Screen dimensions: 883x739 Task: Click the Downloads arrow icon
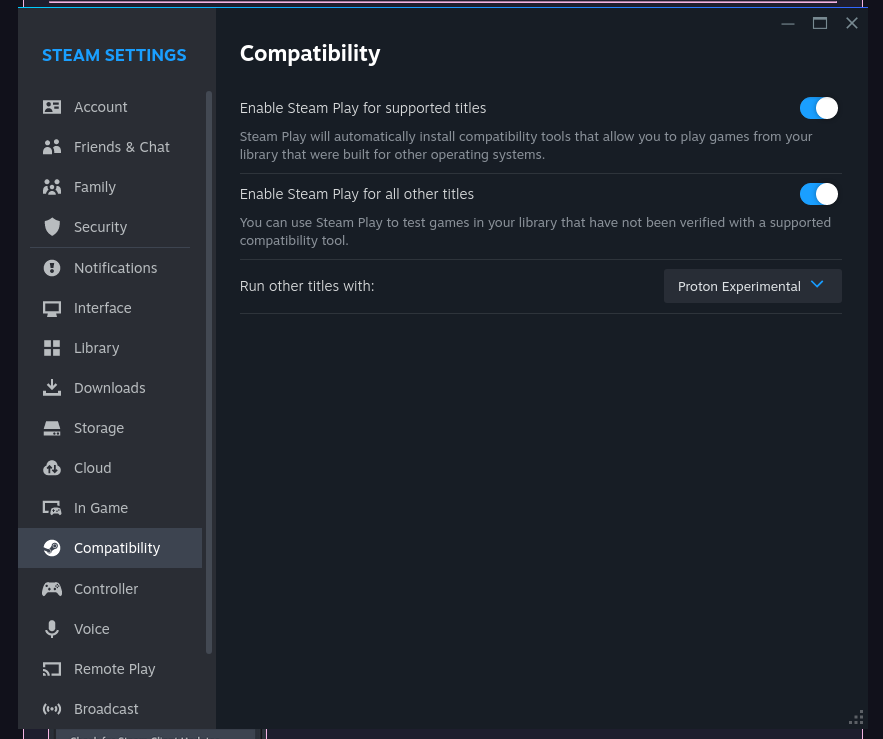click(x=52, y=388)
